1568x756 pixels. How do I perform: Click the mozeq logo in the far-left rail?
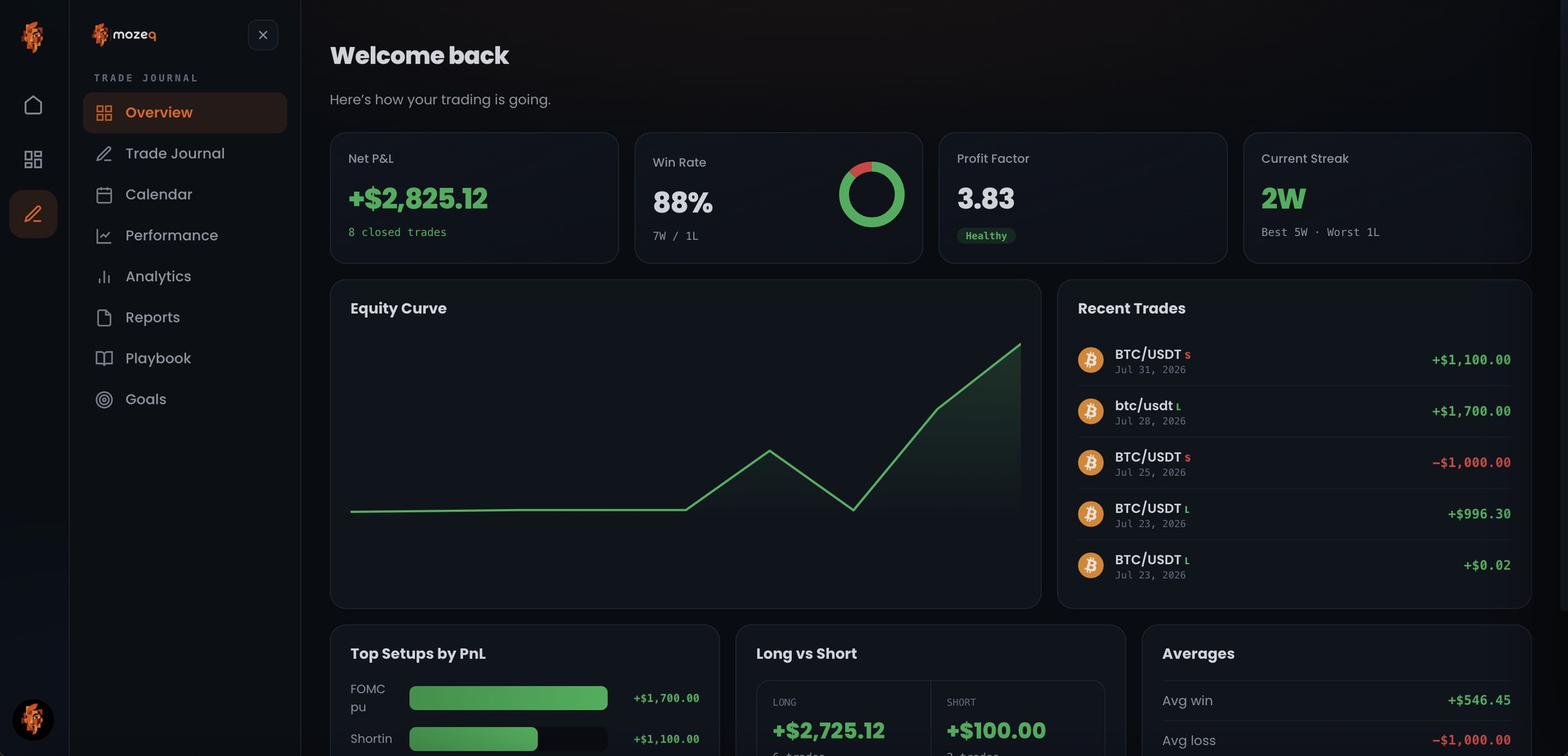coord(33,37)
